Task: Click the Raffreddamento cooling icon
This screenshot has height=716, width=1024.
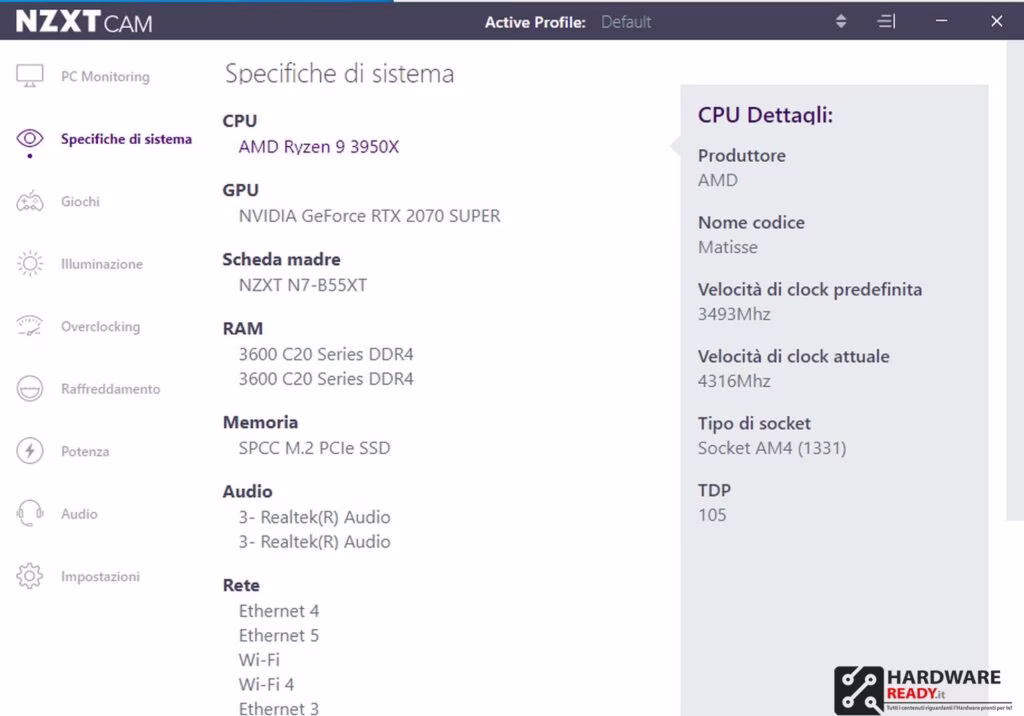Action: [29, 389]
